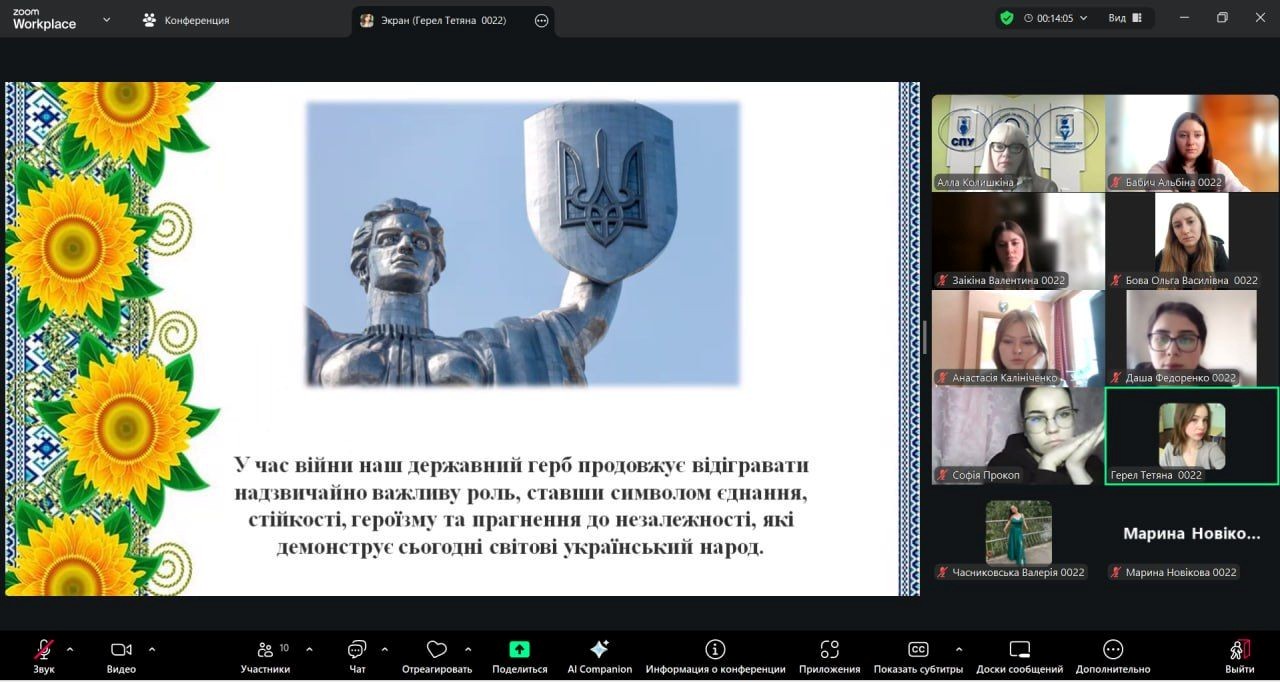
Task: Open Дополнительно more options button
Action: tap(1112, 650)
